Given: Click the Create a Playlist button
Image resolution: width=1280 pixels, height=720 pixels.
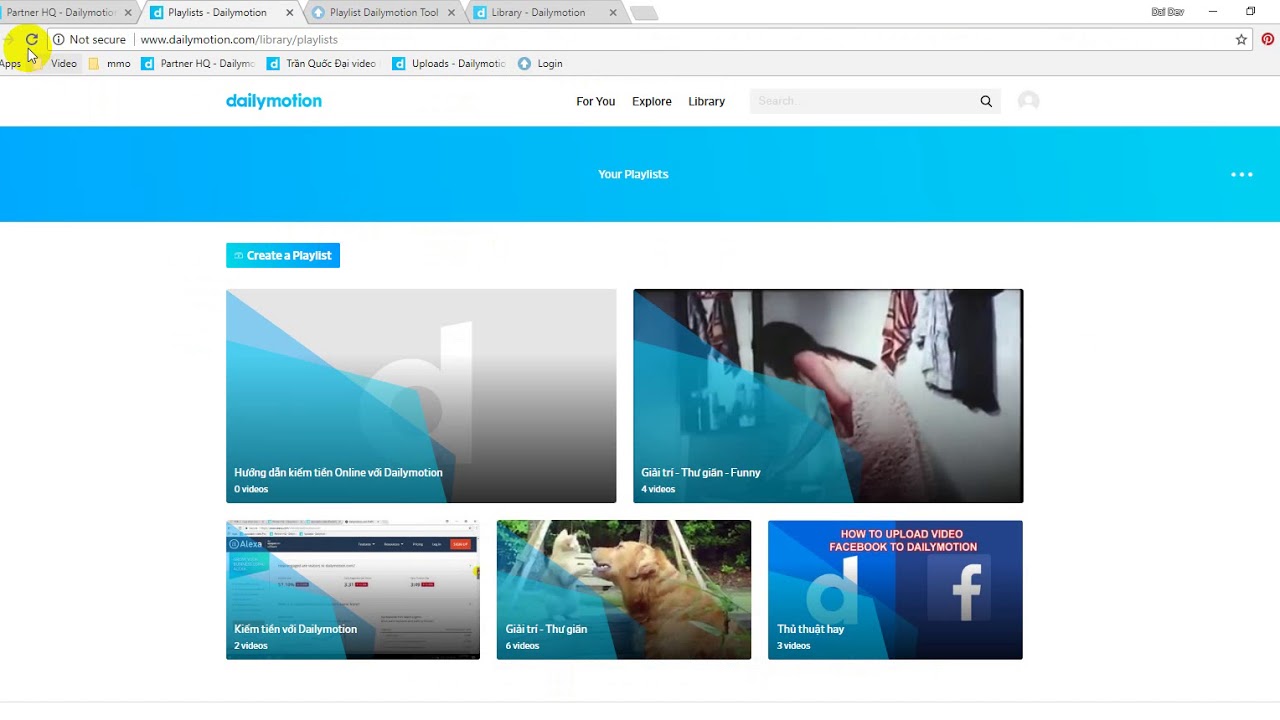Looking at the screenshot, I should [283, 255].
